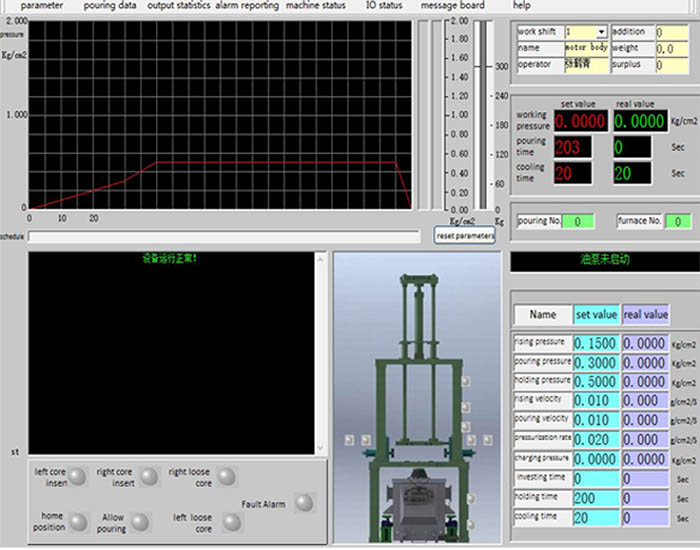Click the green status message in the log

pos(170,258)
